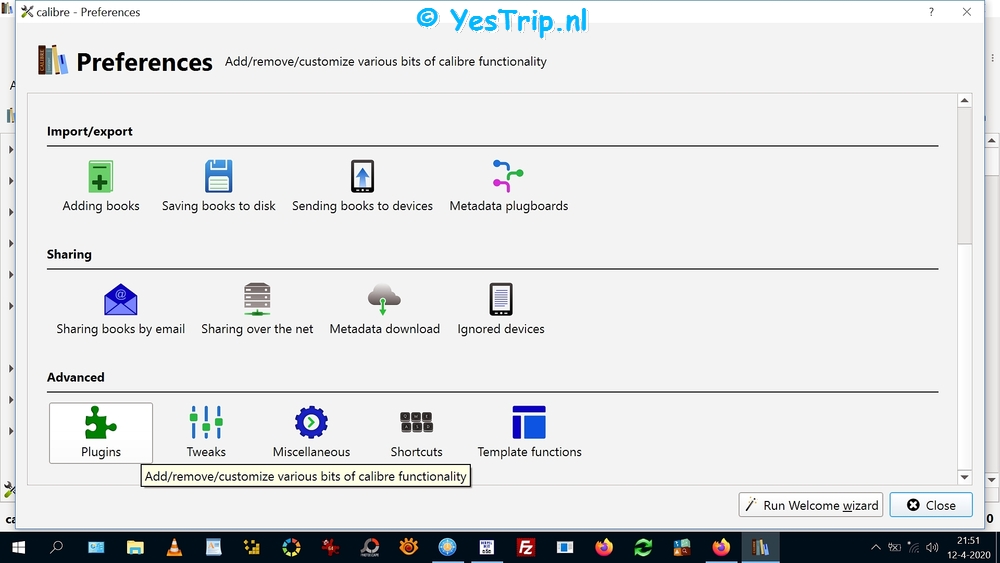Open the Ignored devices settings

pyautogui.click(x=501, y=309)
